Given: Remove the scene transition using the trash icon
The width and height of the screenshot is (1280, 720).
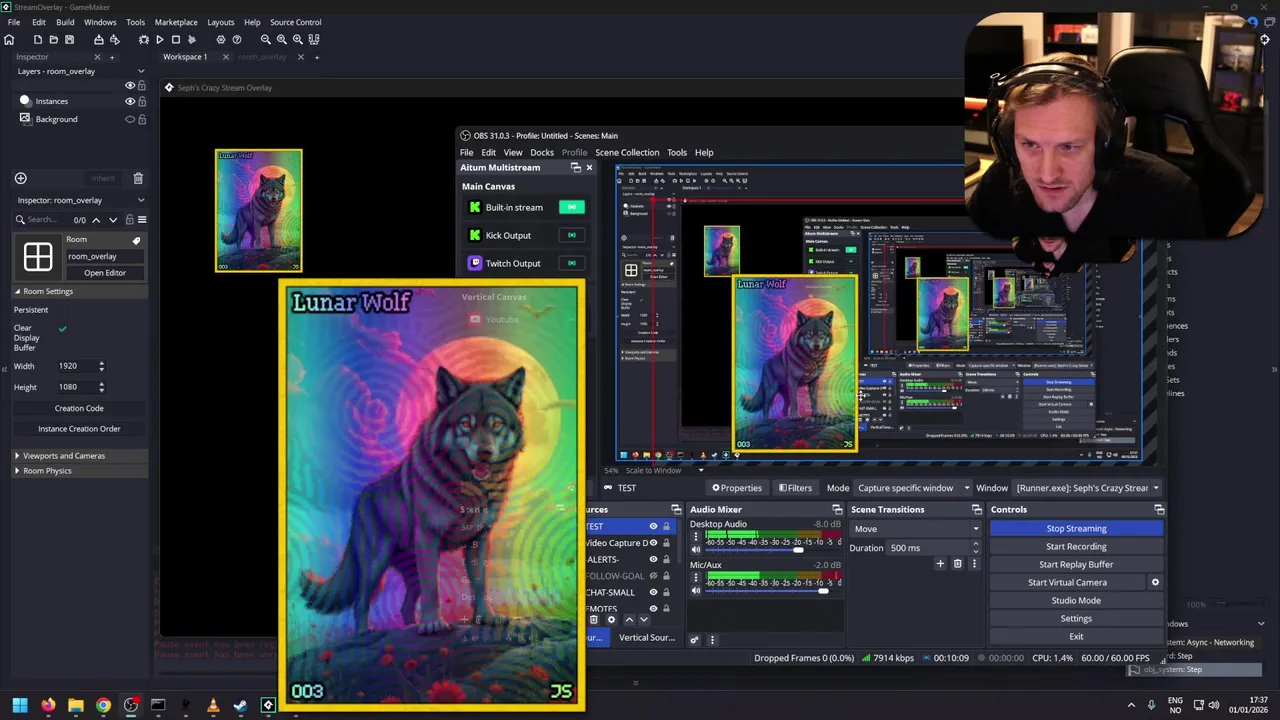Looking at the screenshot, I should [x=957, y=564].
